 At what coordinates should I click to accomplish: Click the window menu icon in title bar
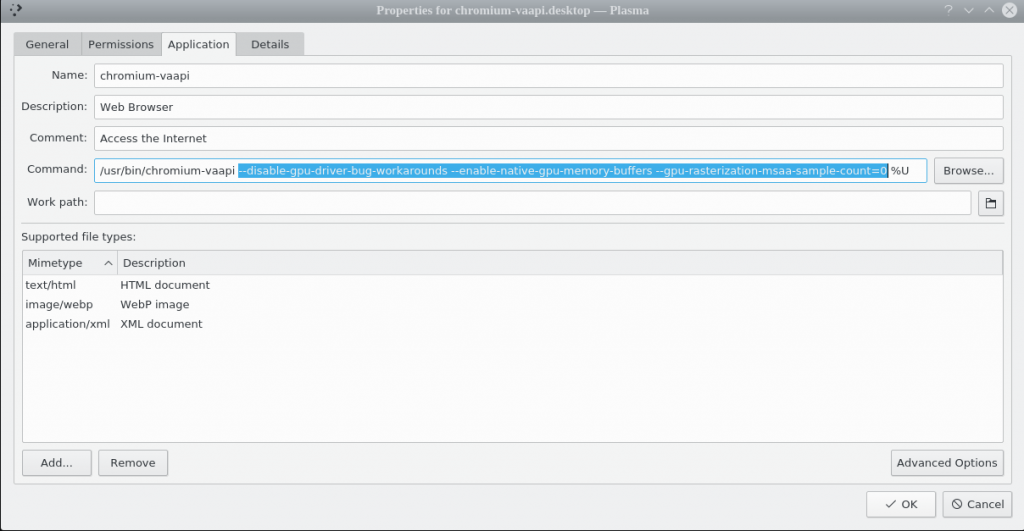15,10
